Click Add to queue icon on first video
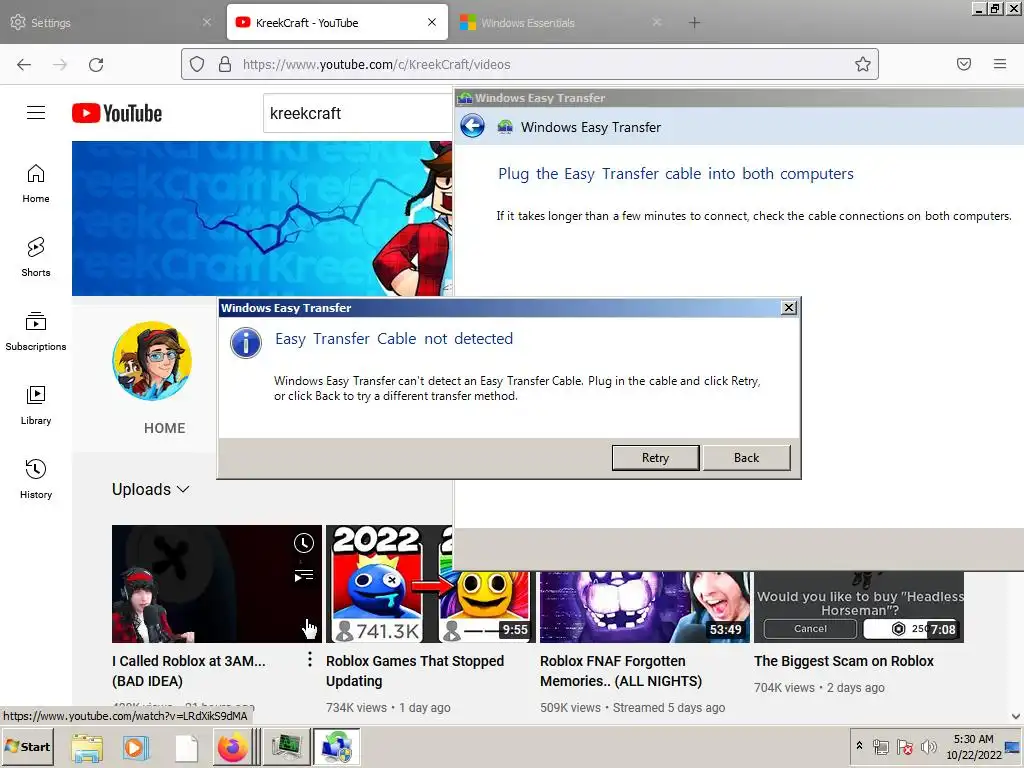 click(304, 575)
